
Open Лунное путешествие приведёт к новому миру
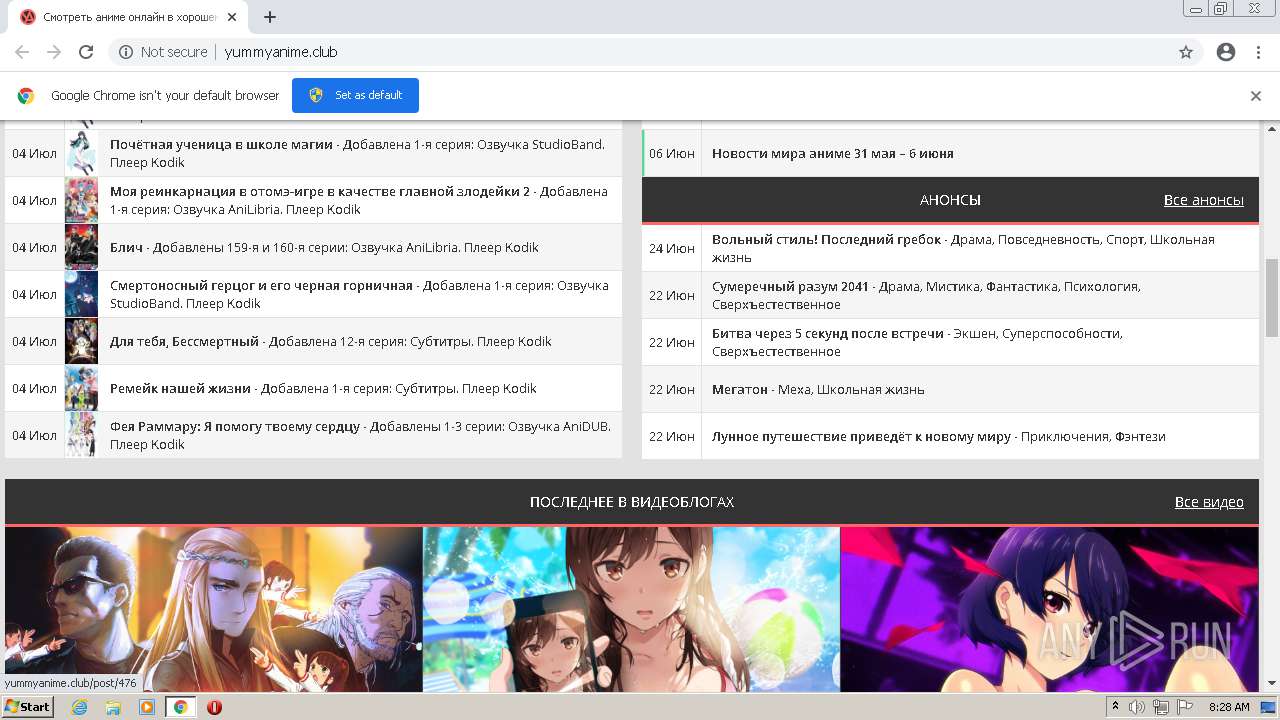point(861,436)
